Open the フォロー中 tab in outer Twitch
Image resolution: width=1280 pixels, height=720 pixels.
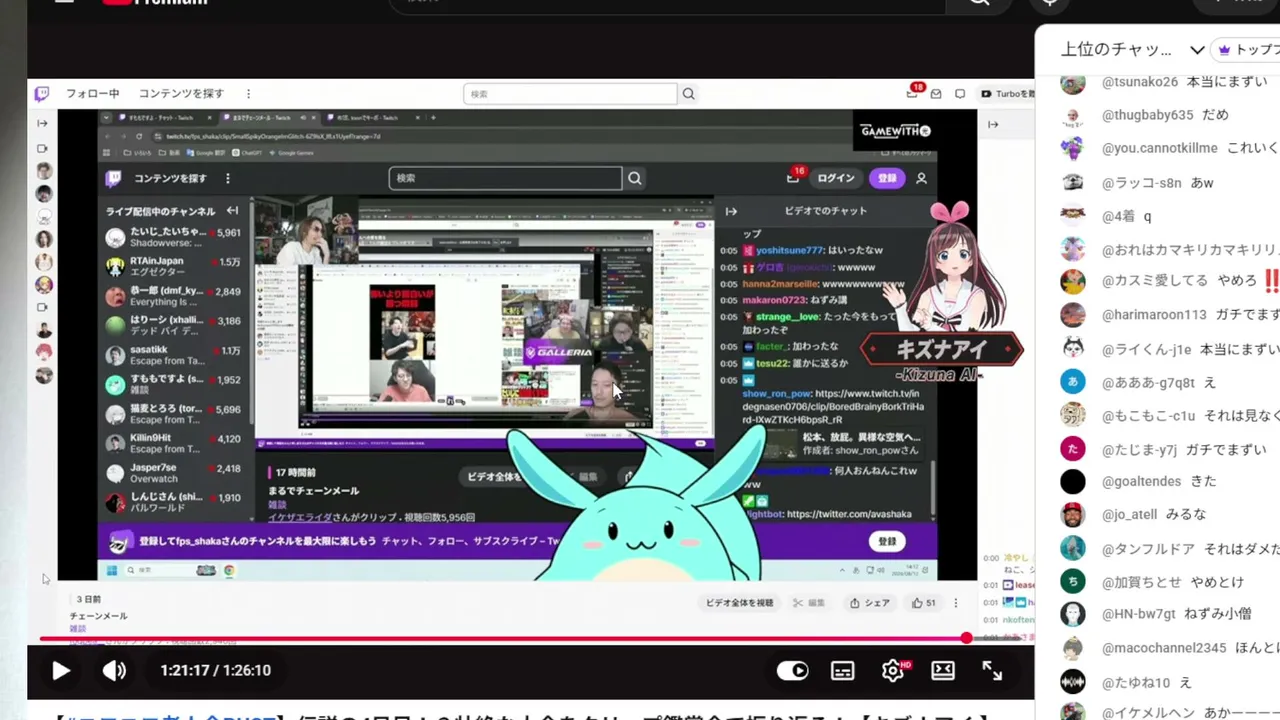pos(92,94)
